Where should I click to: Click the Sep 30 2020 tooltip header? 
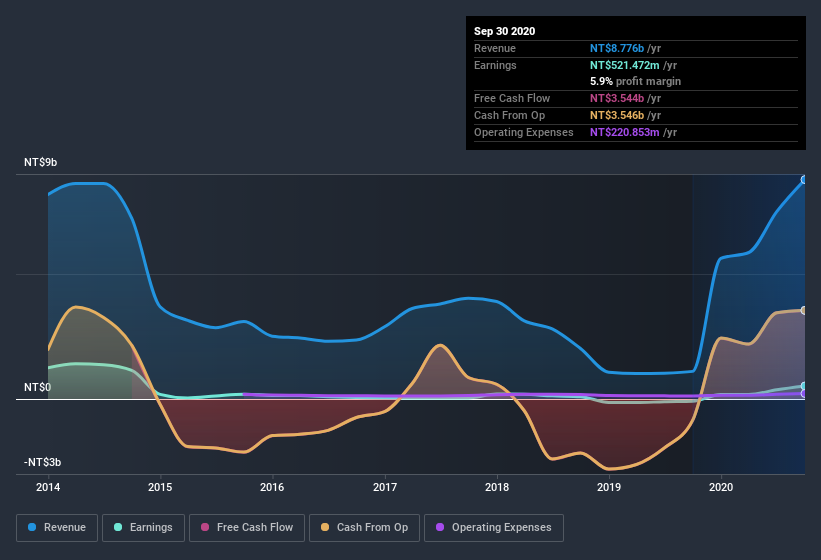[x=505, y=31]
